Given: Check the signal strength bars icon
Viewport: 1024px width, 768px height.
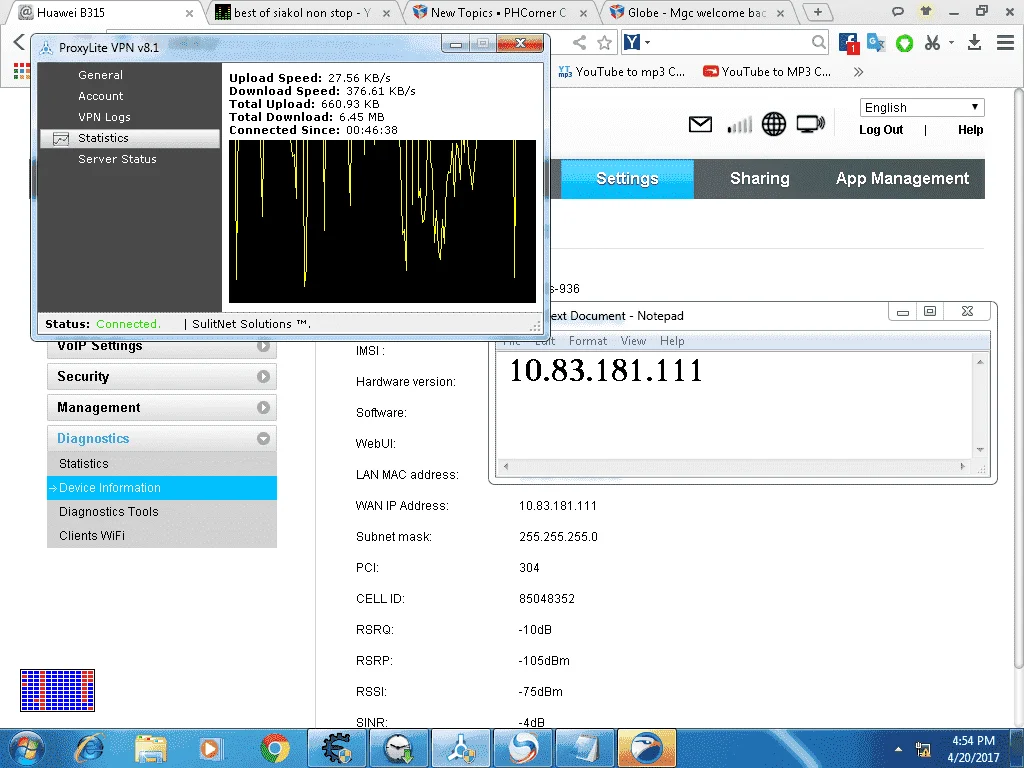Looking at the screenshot, I should (739, 124).
